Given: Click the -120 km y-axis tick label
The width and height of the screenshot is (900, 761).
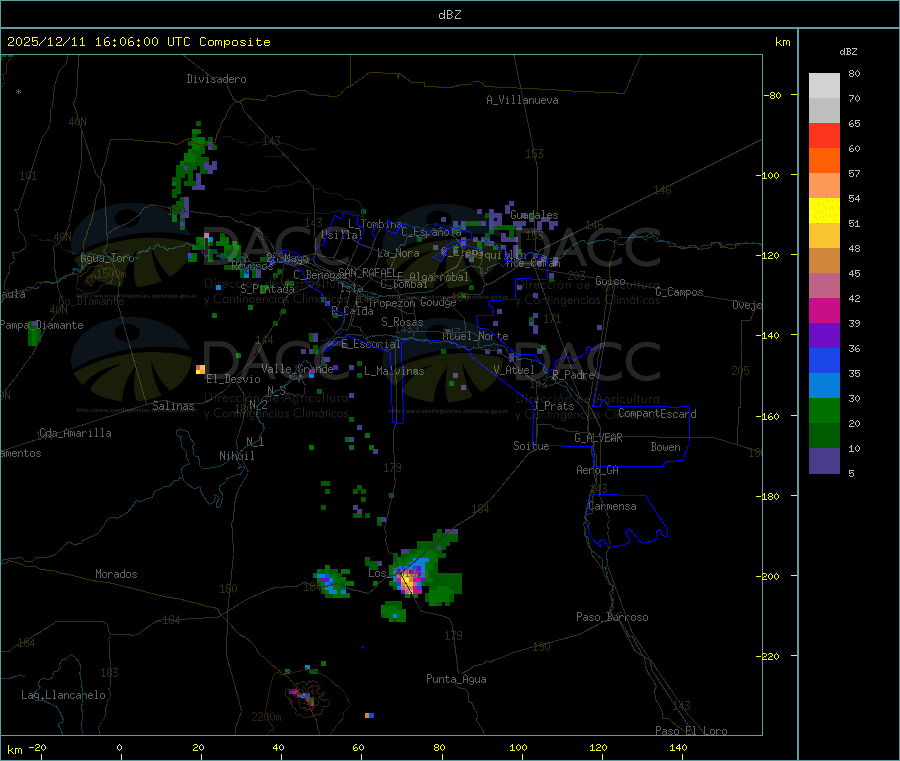Looking at the screenshot, I should 767,255.
